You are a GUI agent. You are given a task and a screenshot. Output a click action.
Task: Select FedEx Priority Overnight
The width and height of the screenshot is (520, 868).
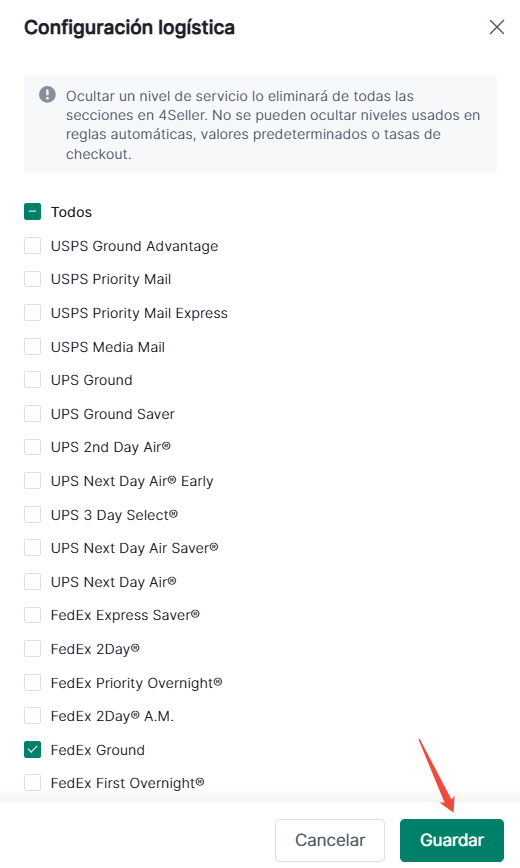[x=33, y=683]
